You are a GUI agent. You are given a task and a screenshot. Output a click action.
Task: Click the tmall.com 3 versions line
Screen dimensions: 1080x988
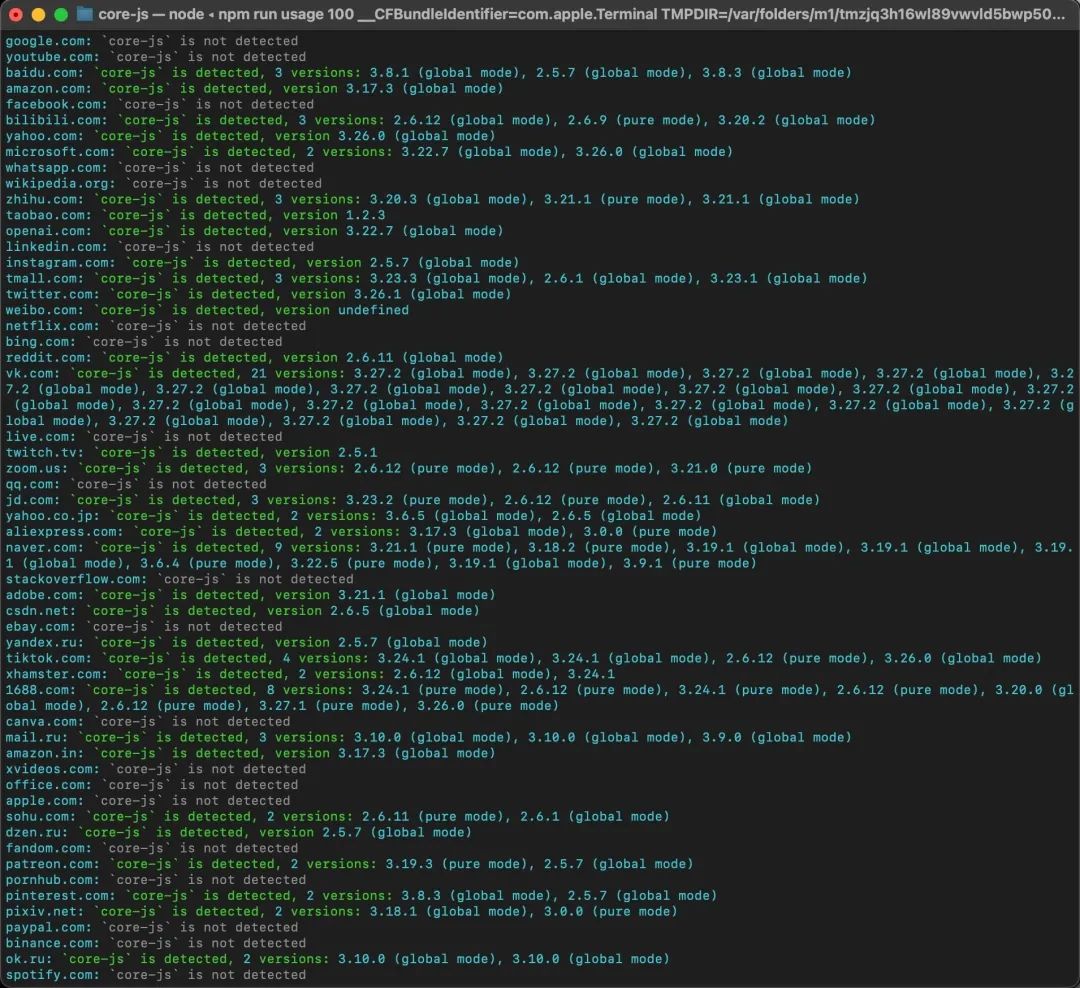click(437, 279)
